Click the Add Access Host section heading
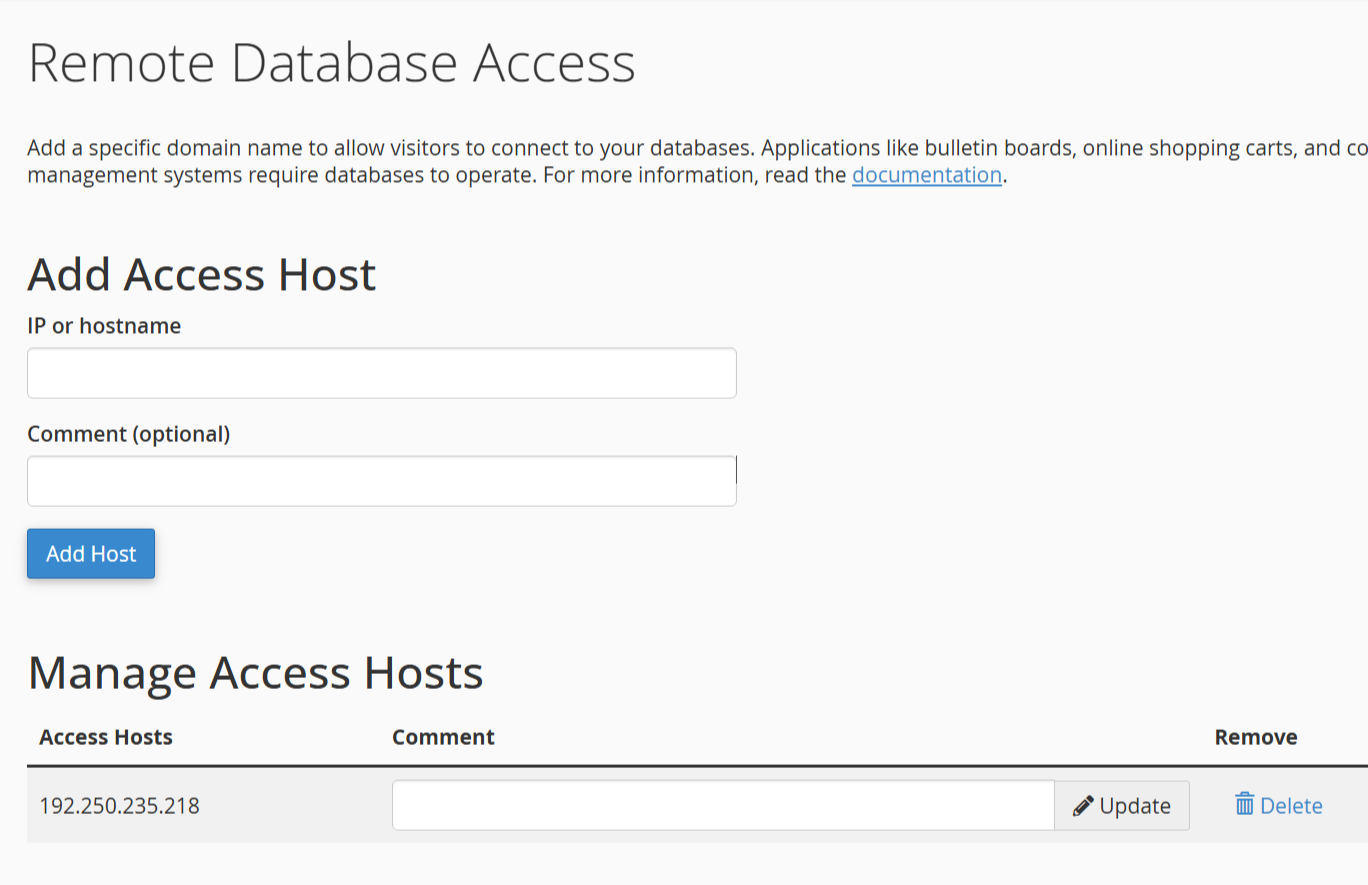Viewport: 1368px width, 885px height. click(x=201, y=274)
